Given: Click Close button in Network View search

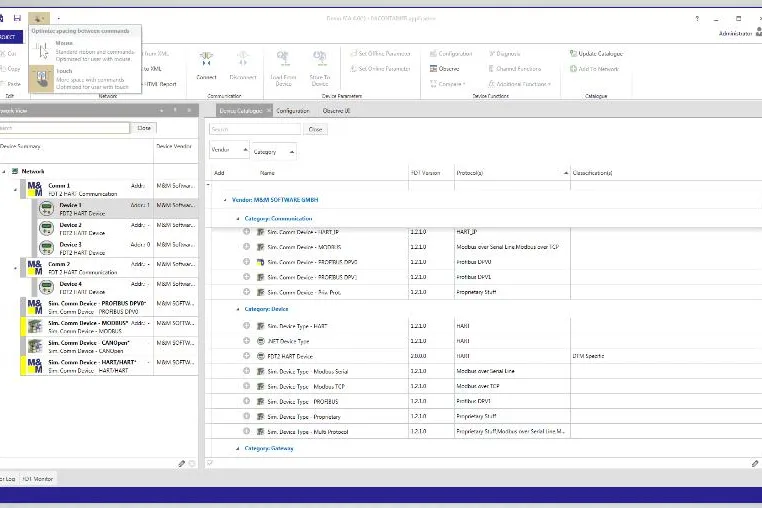Looking at the screenshot, I should tap(144, 128).
